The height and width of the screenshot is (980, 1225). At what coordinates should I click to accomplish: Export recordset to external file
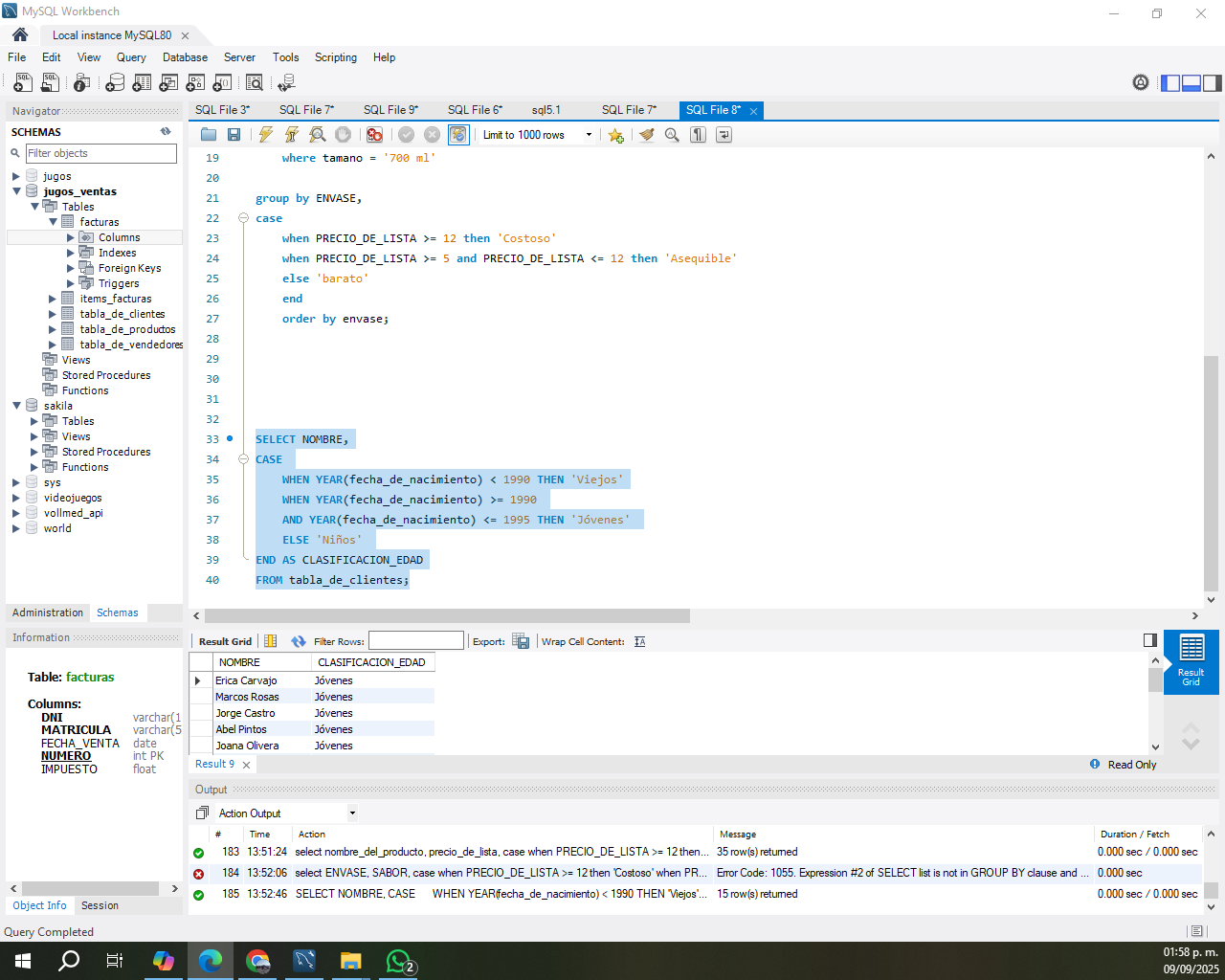[x=521, y=641]
